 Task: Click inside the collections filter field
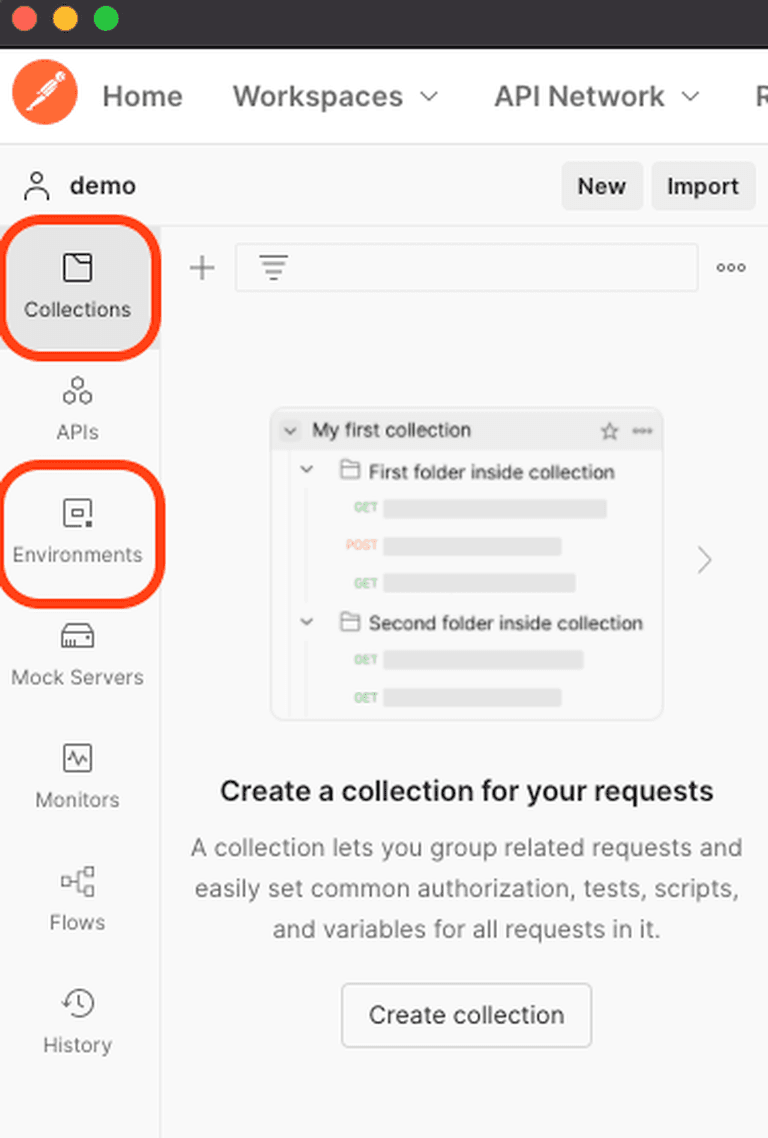point(467,268)
